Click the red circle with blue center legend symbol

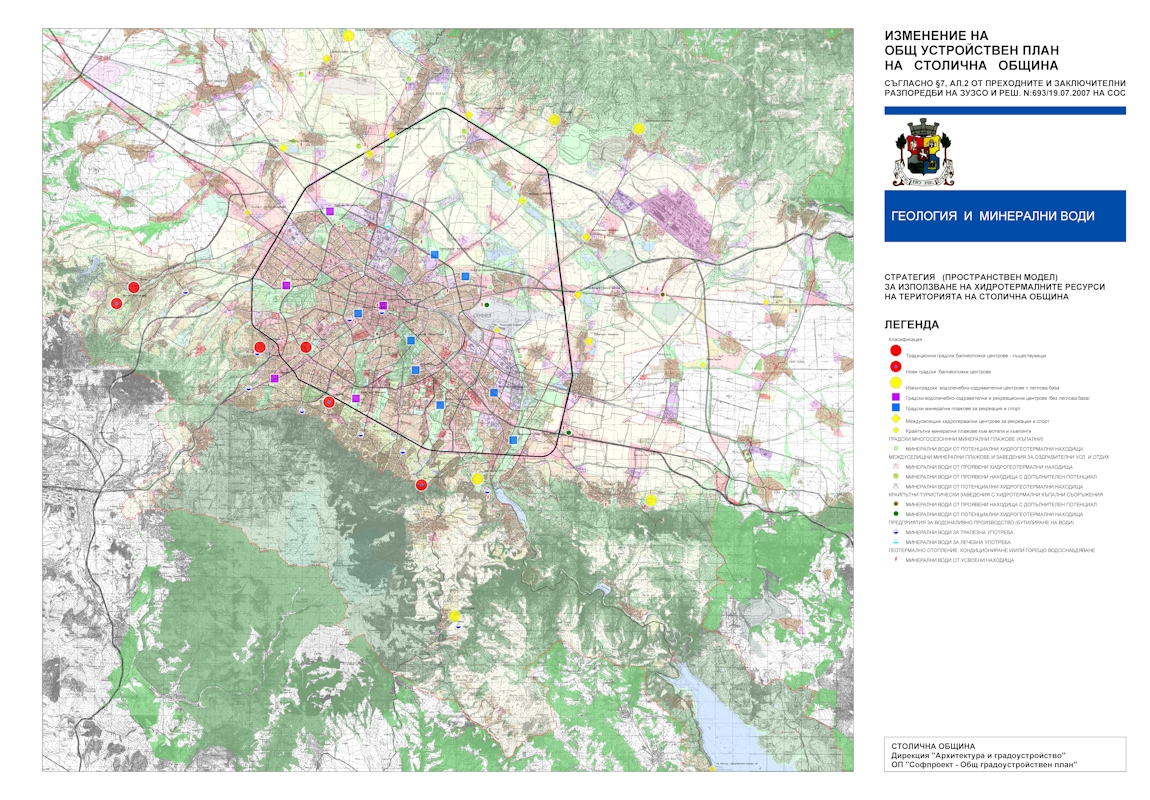pos(896,367)
